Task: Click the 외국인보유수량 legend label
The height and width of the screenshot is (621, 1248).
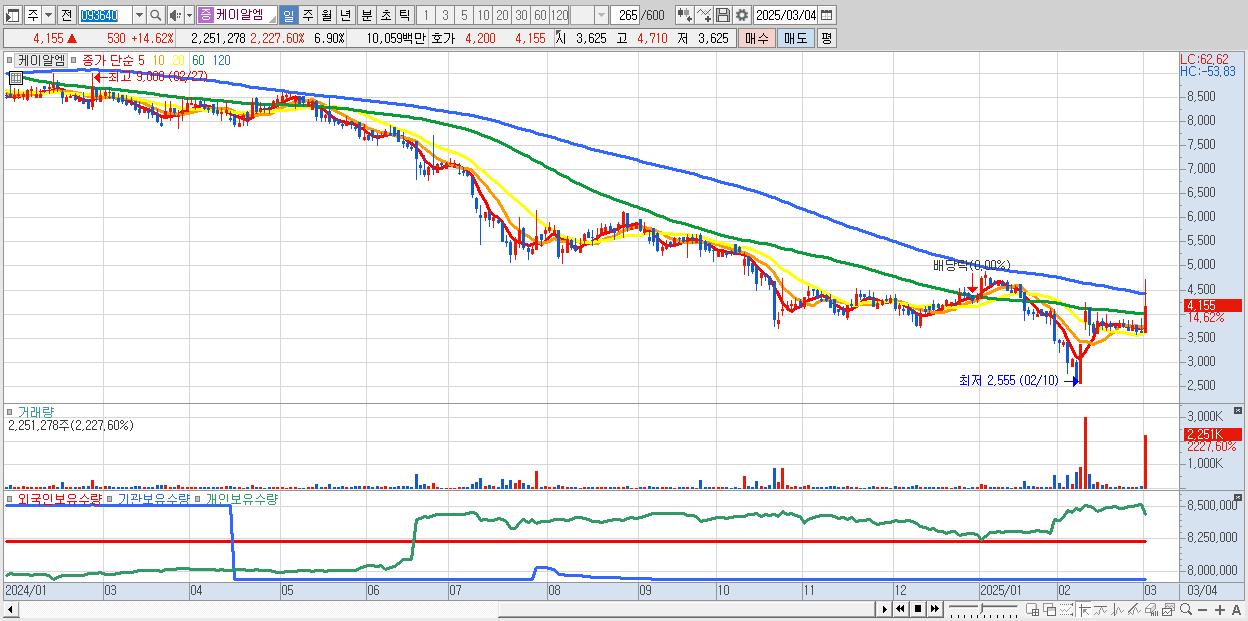Action: tap(60, 498)
